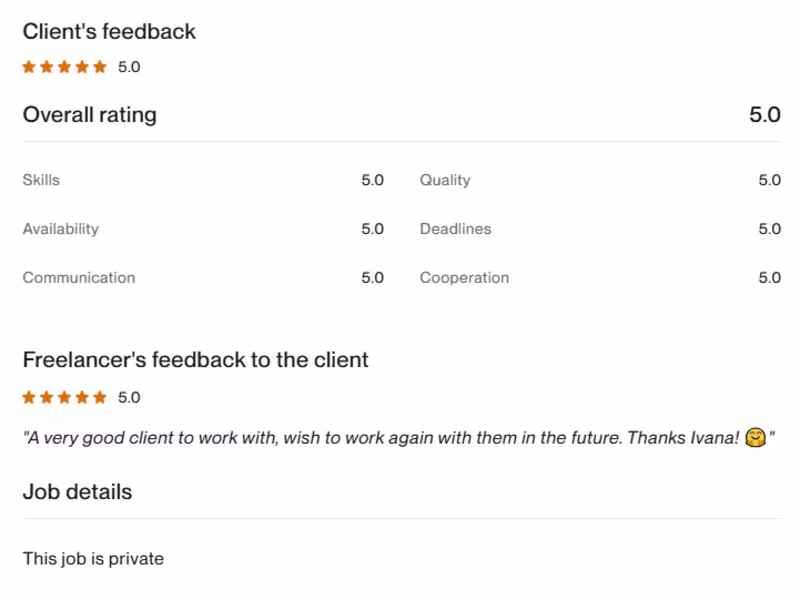
Task: Click the Cooperation rating label
Action: point(464,278)
